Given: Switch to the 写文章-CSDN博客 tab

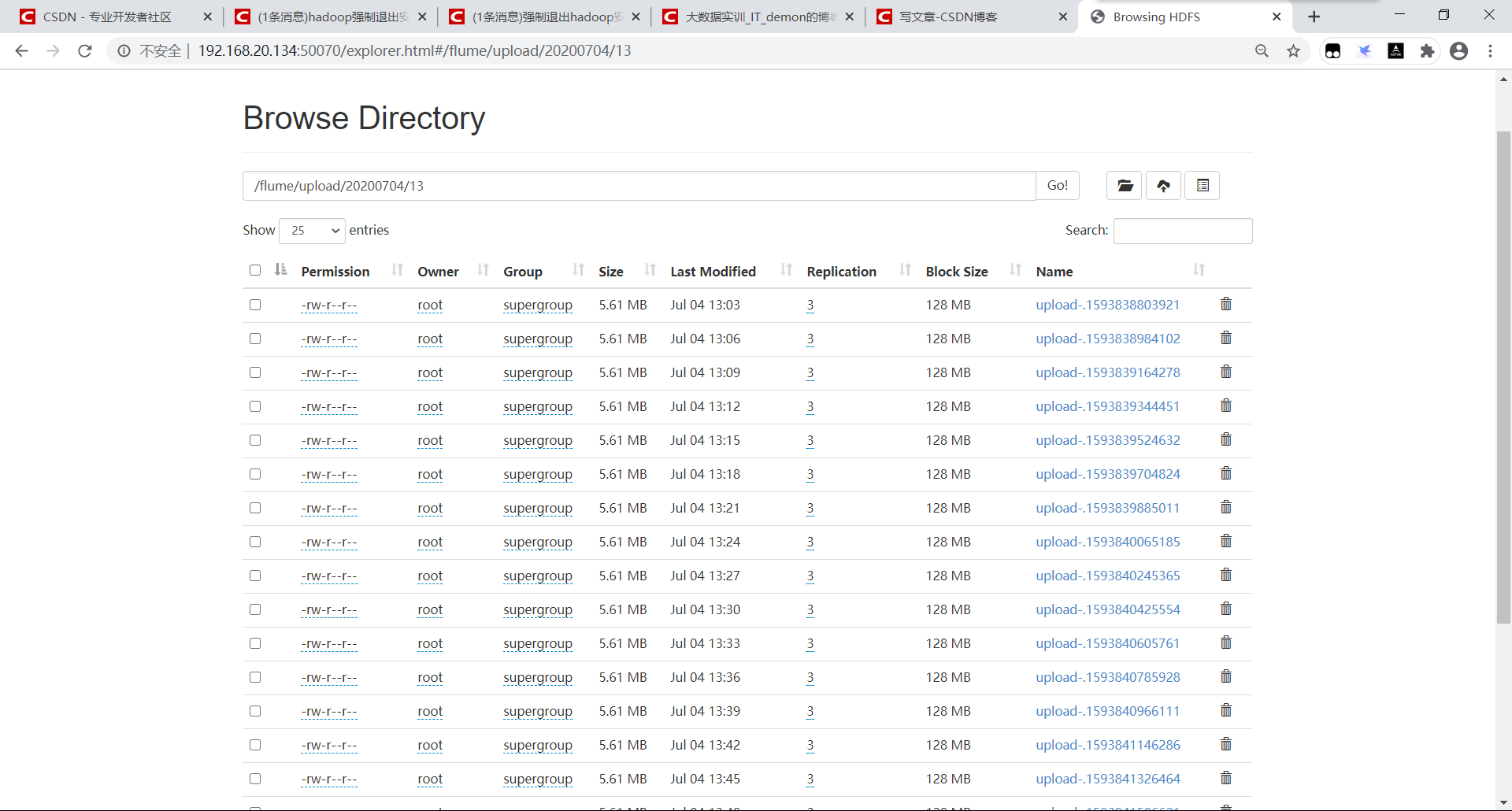Looking at the screenshot, I should point(949,16).
